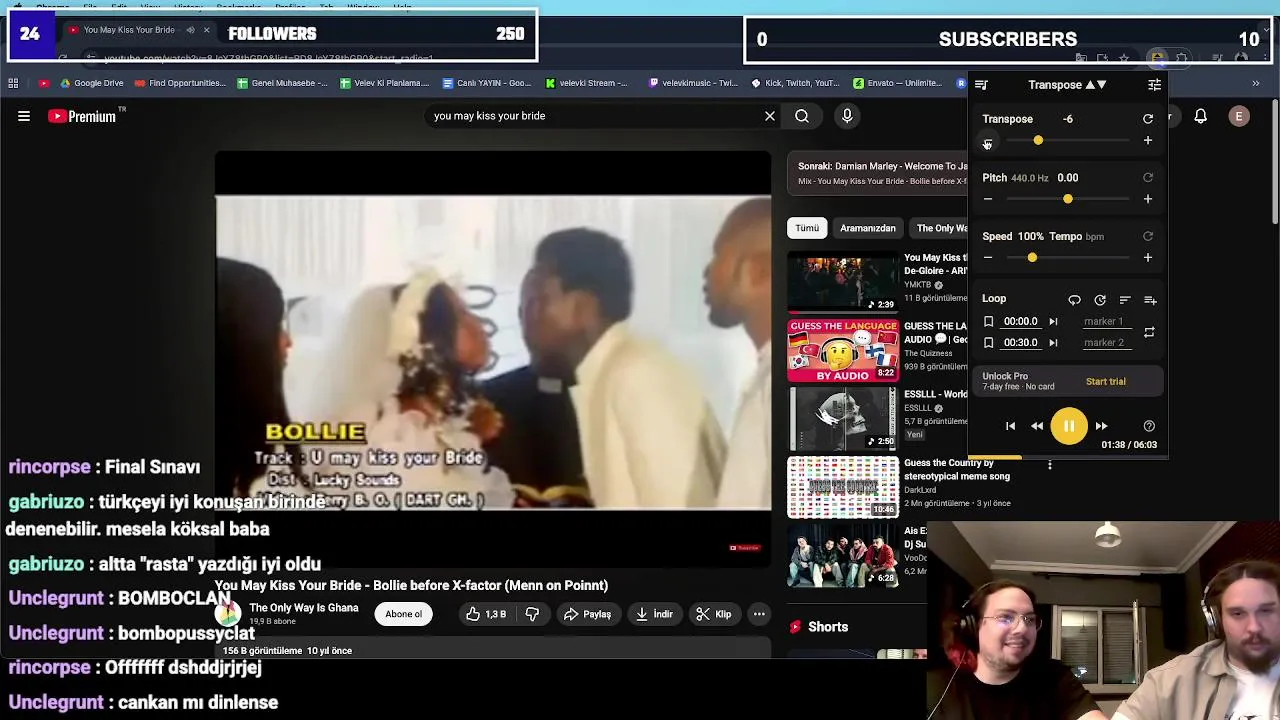Decrease speed with the minus button
The height and width of the screenshot is (720, 1280).
click(x=988, y=258)
